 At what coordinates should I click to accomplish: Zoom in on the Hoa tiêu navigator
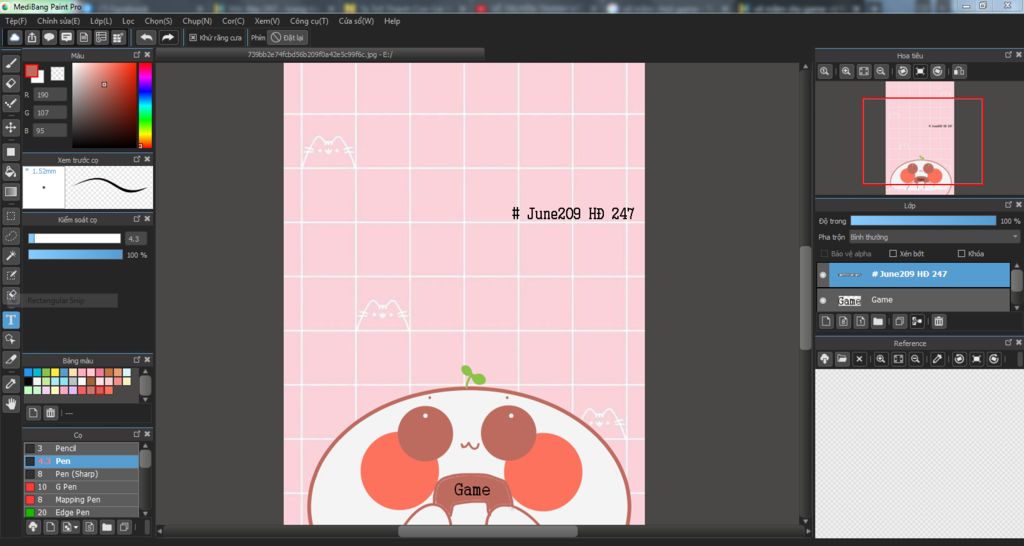click(x=846, y=71)
